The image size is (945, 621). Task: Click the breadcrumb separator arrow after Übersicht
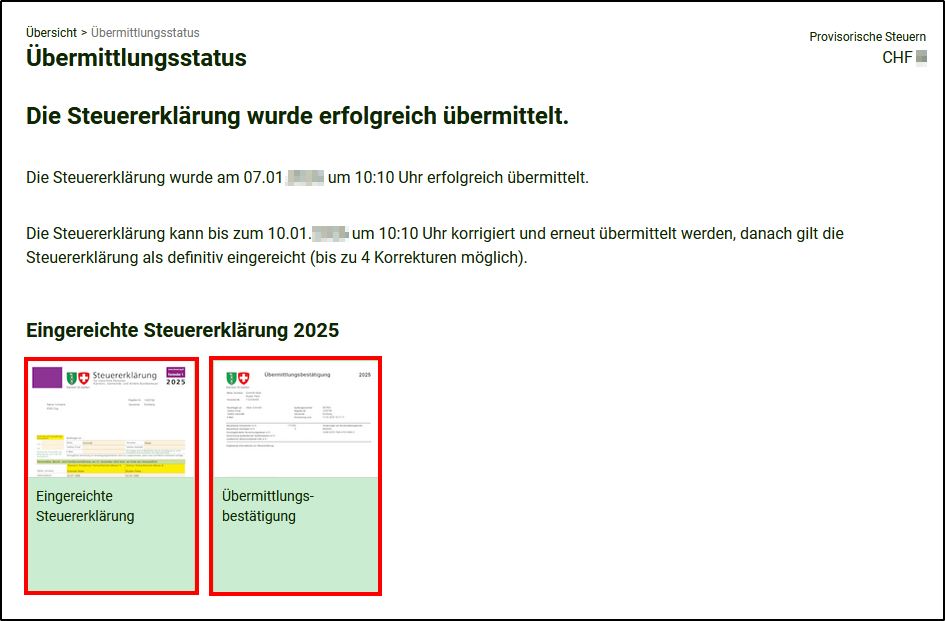pos(84,33)
